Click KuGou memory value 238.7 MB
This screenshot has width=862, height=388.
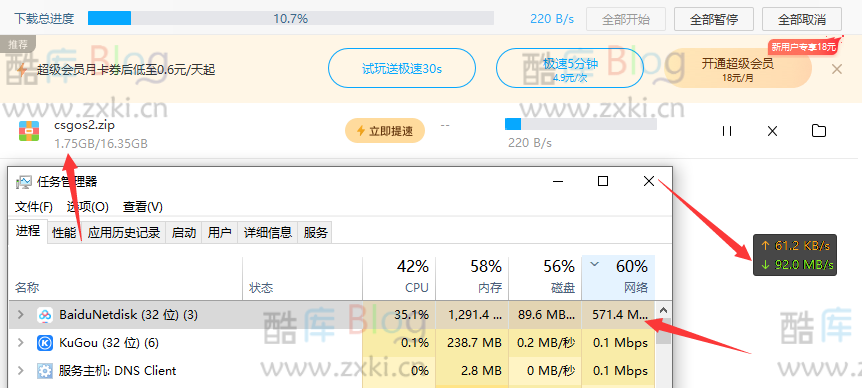[475, 343]
